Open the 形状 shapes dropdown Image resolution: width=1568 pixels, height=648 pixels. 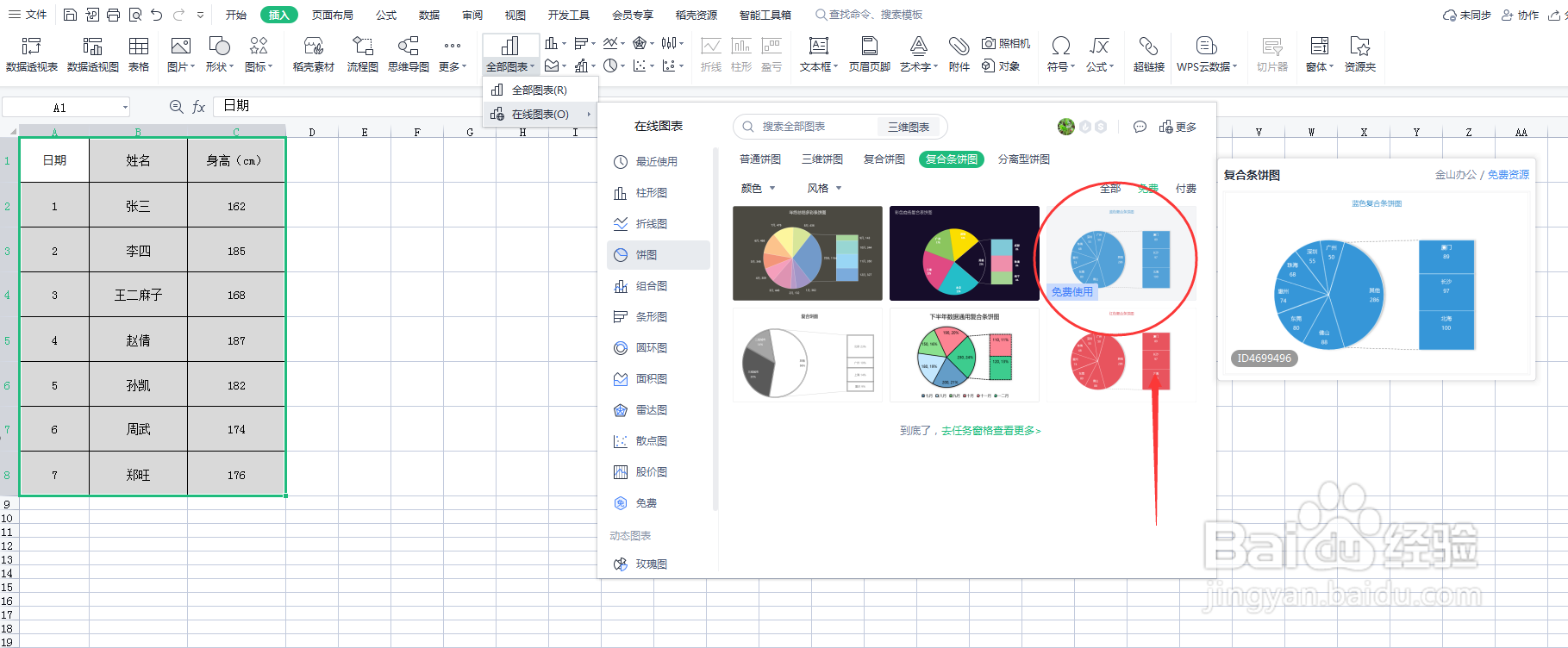[220, 66]
